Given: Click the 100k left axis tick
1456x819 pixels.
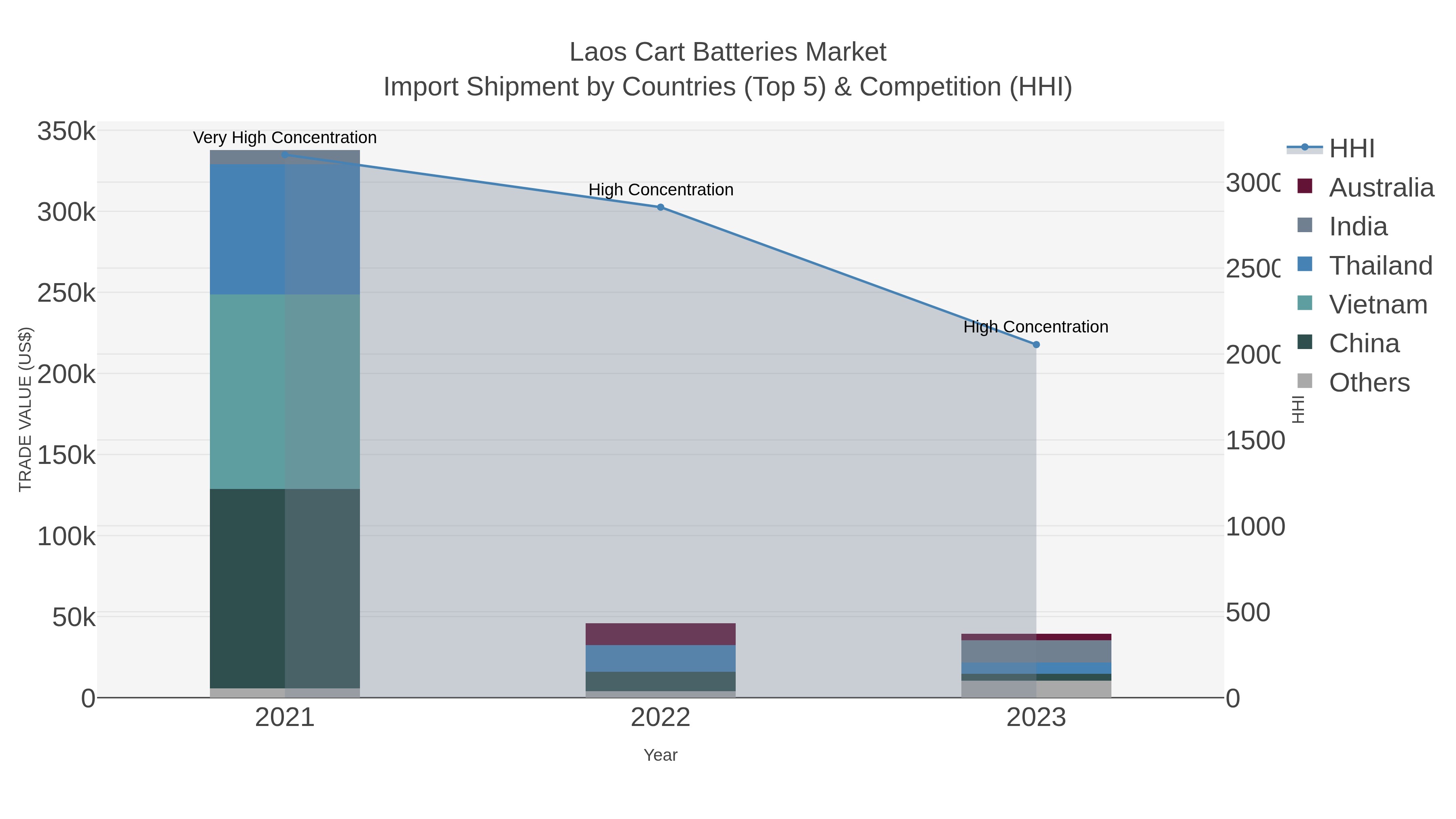Looking at the screenshot, I should (x=66, y=536).
